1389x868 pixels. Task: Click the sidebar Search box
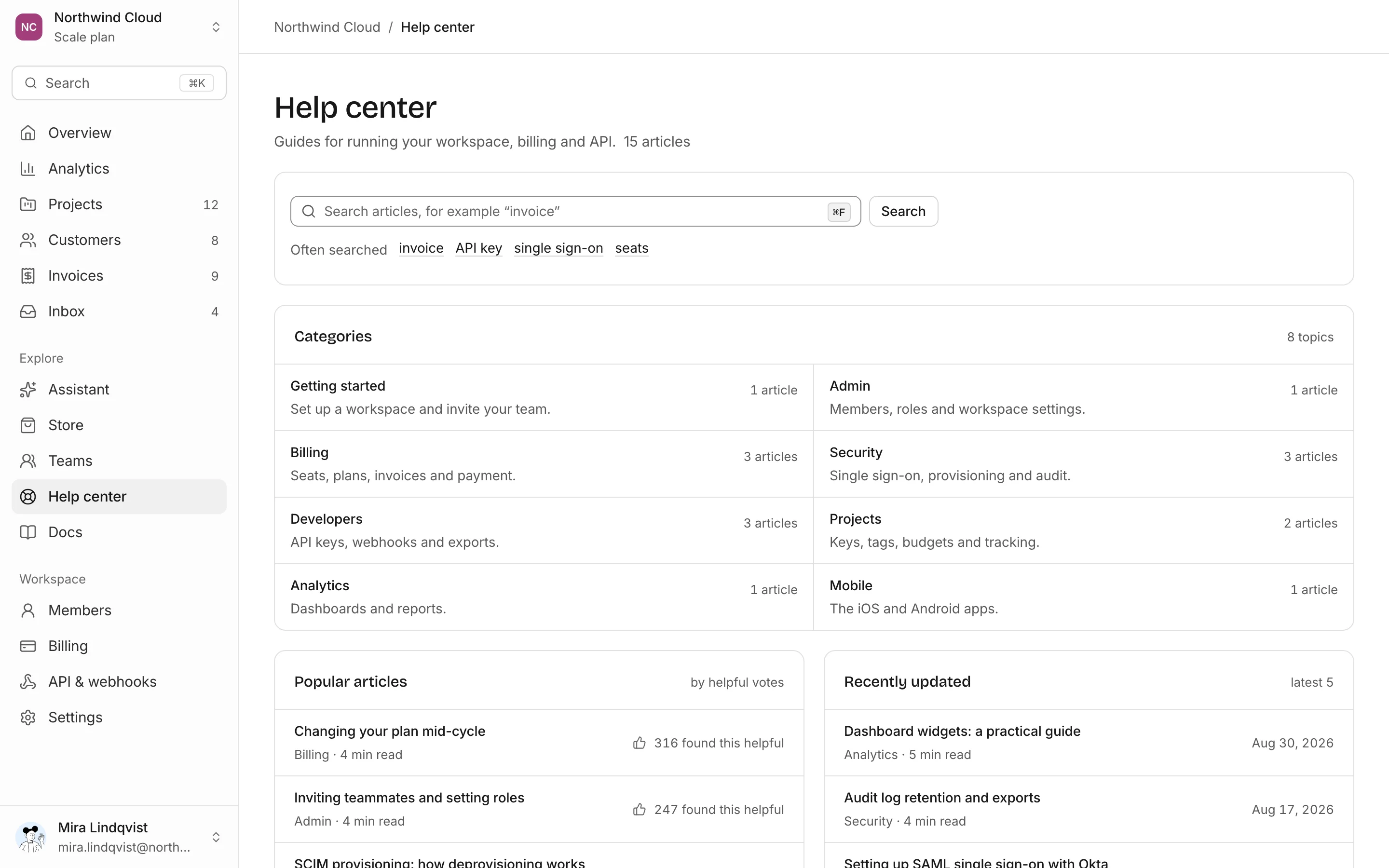coord(119,83)
